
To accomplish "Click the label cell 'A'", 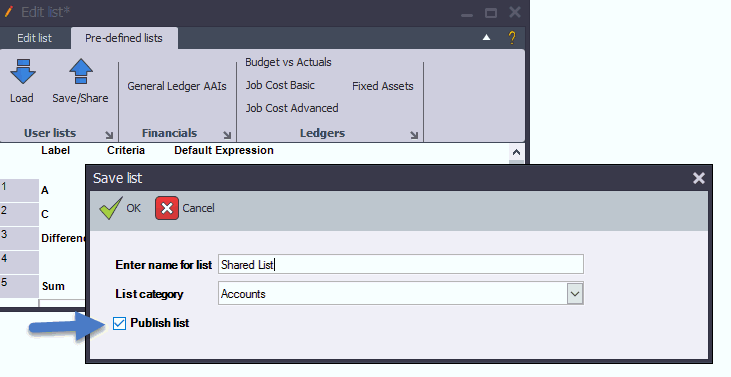I will pos(45,190).
